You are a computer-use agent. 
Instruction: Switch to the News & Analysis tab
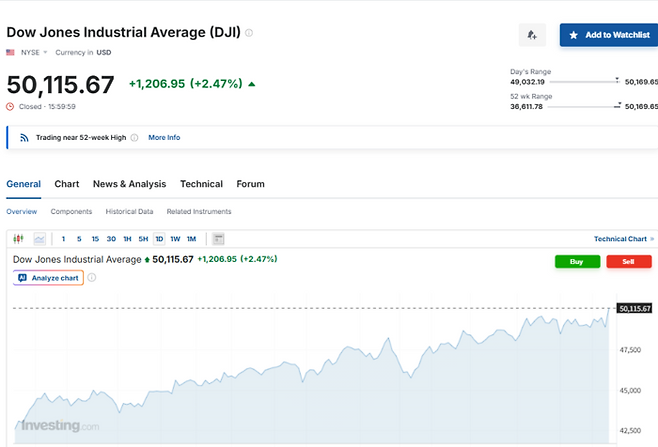(129, 184)
